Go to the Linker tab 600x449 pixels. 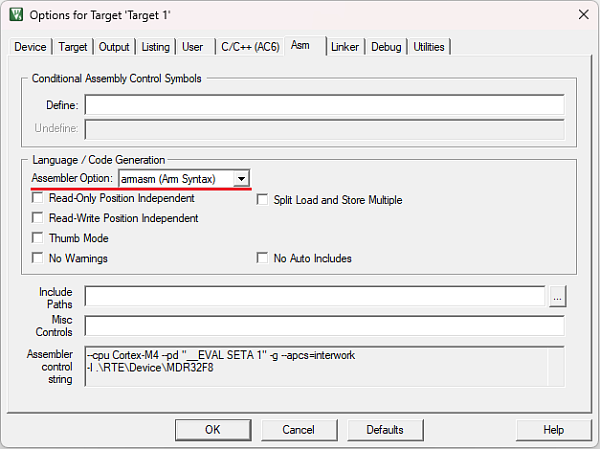pos(345,47)
